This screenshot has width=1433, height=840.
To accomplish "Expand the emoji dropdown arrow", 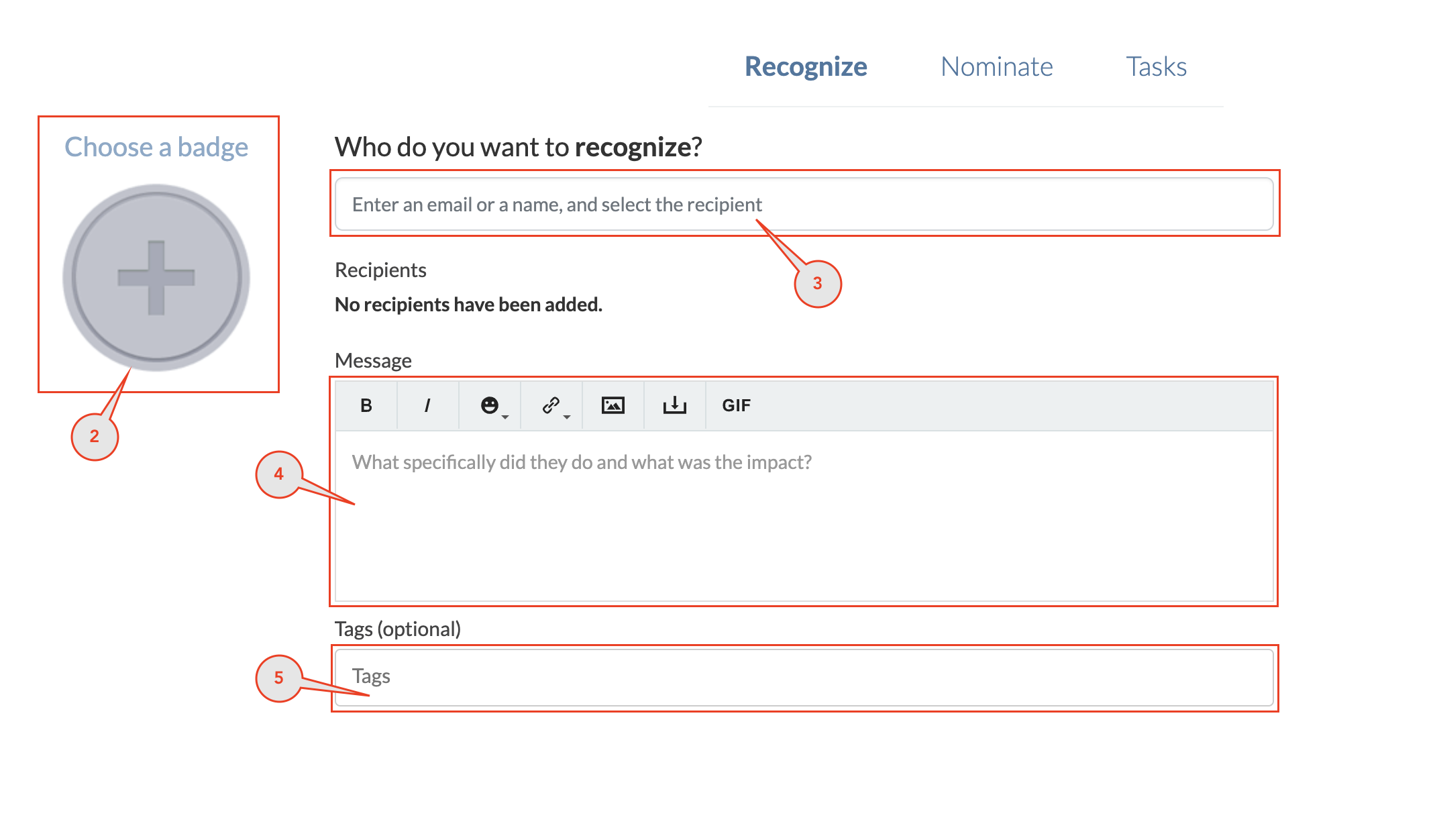I will click(x=505, y=416).
